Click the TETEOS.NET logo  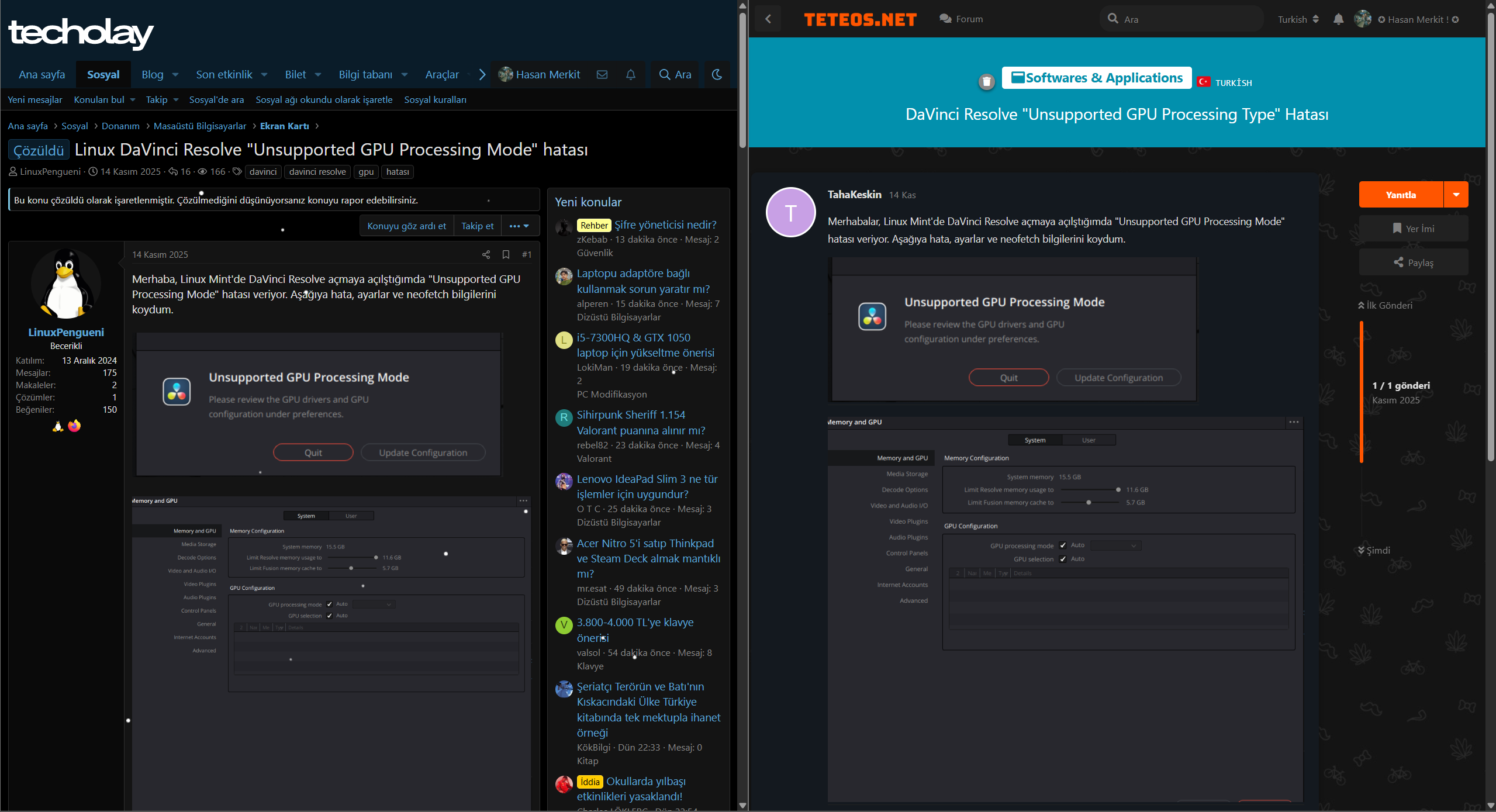[861, 20]
